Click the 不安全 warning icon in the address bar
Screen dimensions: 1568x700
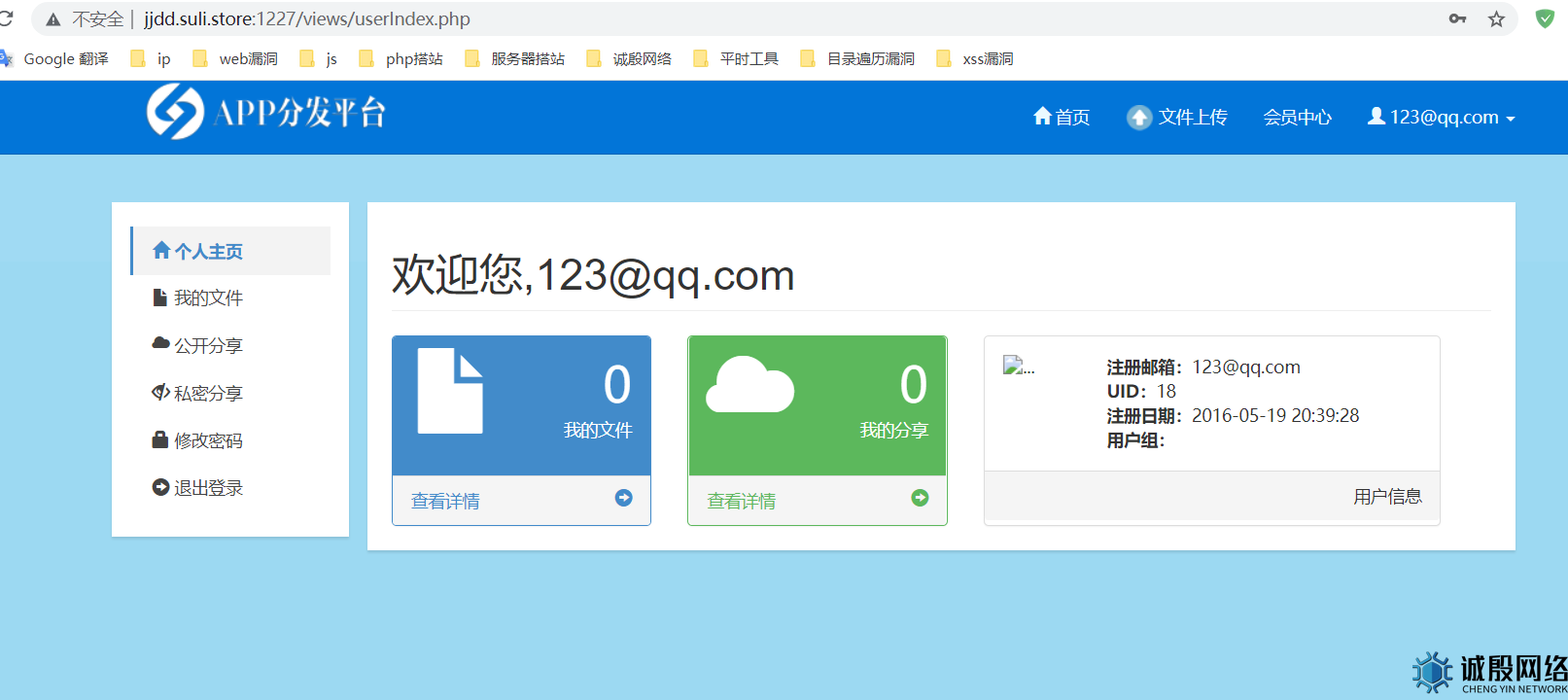pyautogui.click(x=53, y=19)
